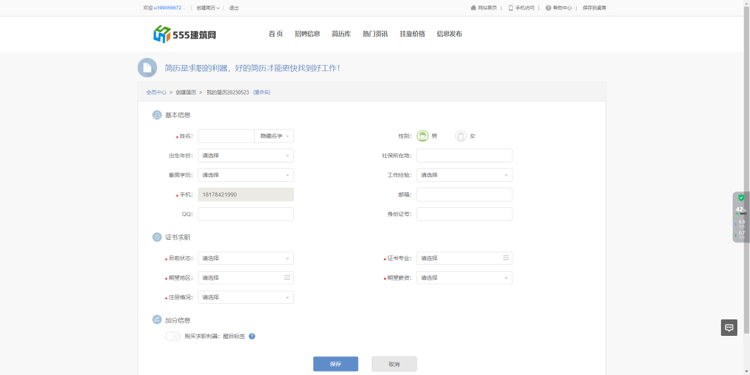Image resolution: width=750 pixels, height=375 pixels.
Task: Click the 加分信息 section icon
Action: pos(157,320)
